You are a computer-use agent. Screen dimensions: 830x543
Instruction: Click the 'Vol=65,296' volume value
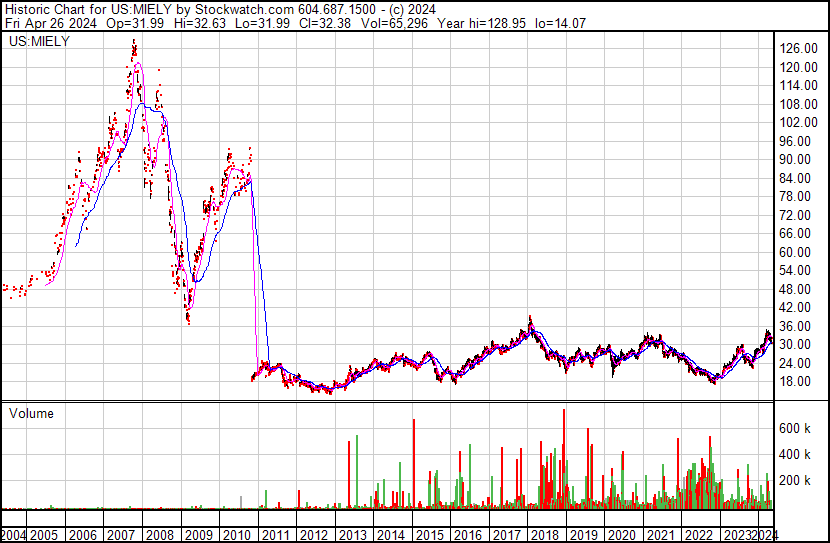point(394,23)
